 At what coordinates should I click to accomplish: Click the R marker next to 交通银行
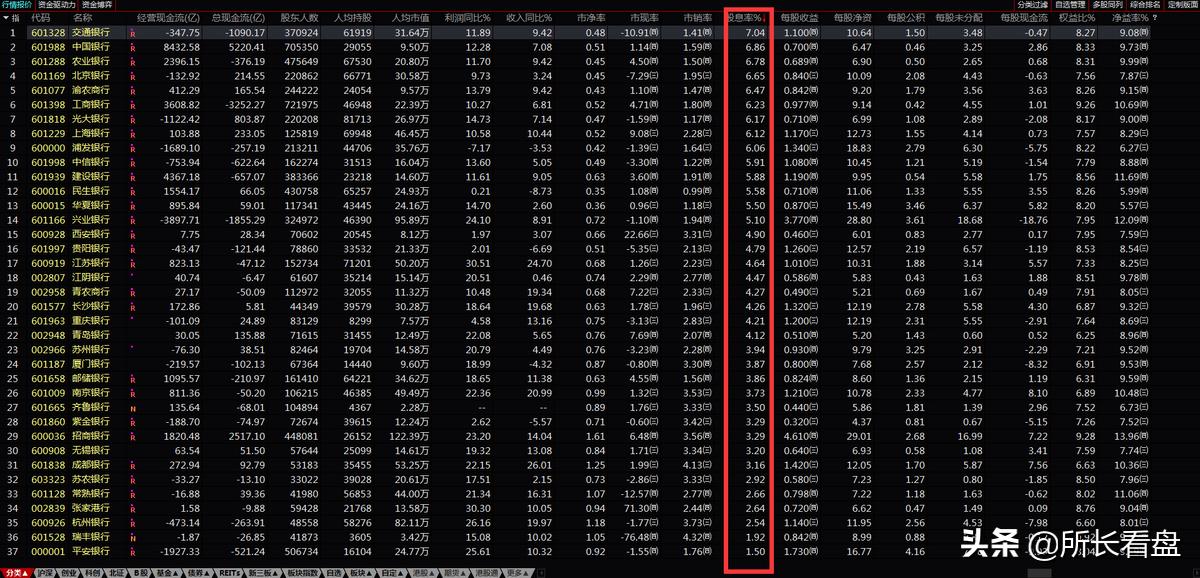click(133, 33)
